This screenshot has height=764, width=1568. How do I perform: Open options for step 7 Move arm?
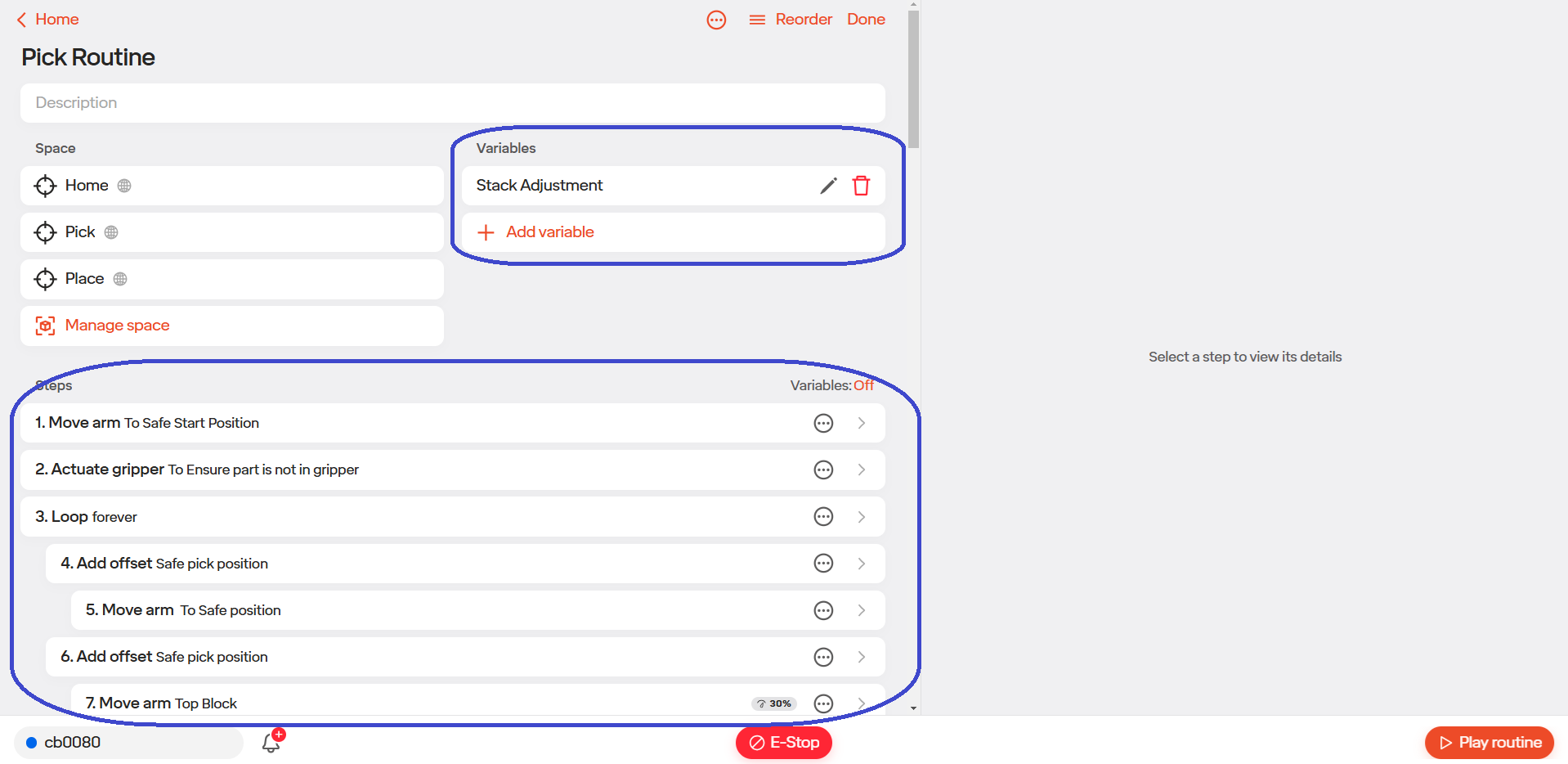tap(823, 703)
